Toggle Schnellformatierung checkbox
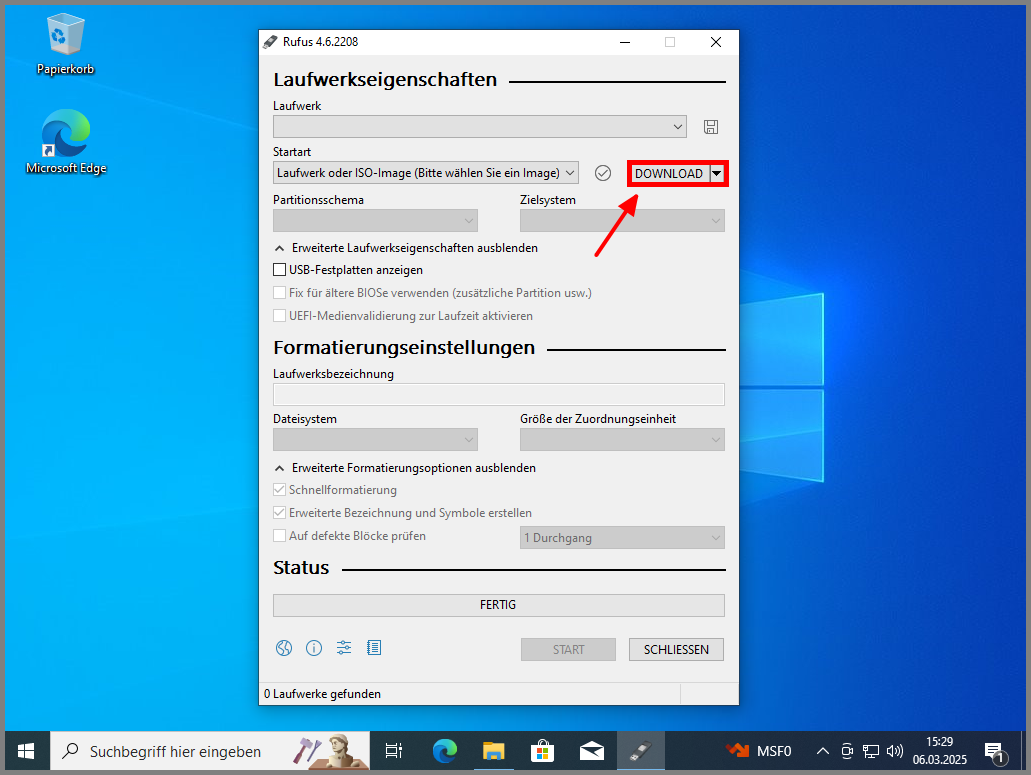 pyautogui.click(x=279, y=490)
